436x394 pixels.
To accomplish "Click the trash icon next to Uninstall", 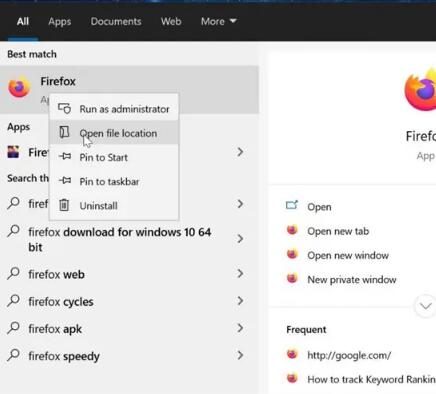I will 64,205.
